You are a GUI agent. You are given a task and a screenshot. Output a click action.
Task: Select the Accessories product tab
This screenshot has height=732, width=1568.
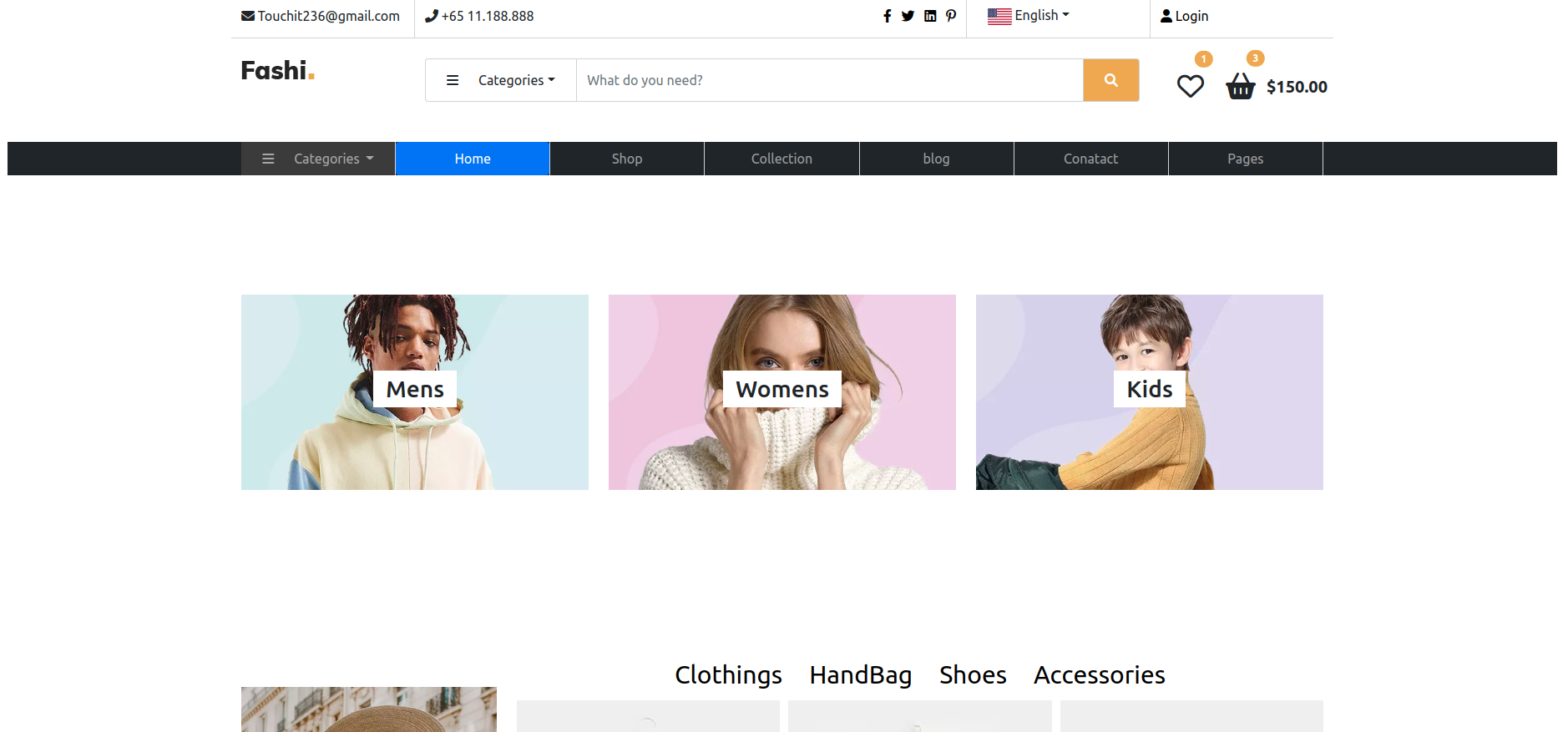tap(1099, 674)
